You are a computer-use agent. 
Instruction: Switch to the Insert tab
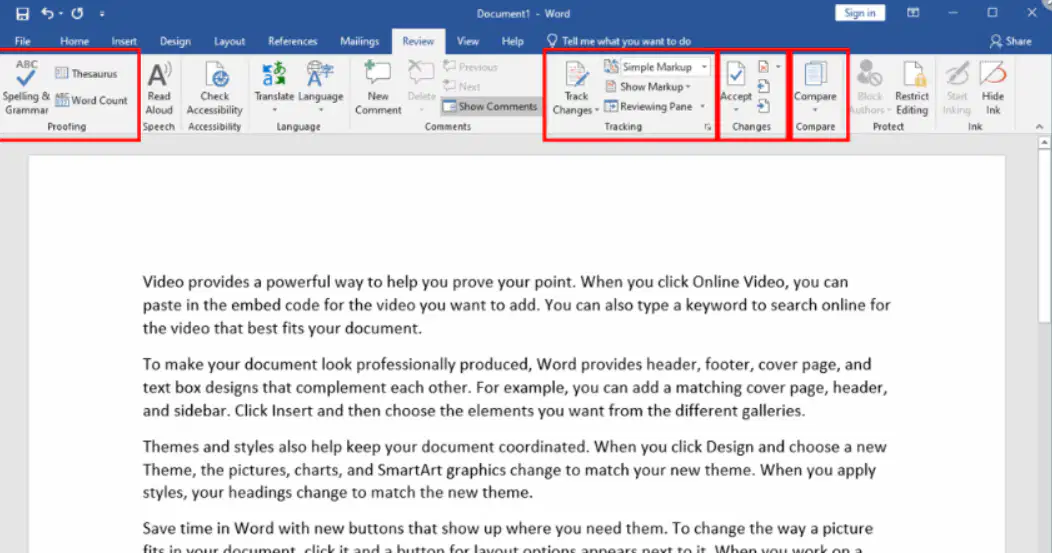pos(124,41)
